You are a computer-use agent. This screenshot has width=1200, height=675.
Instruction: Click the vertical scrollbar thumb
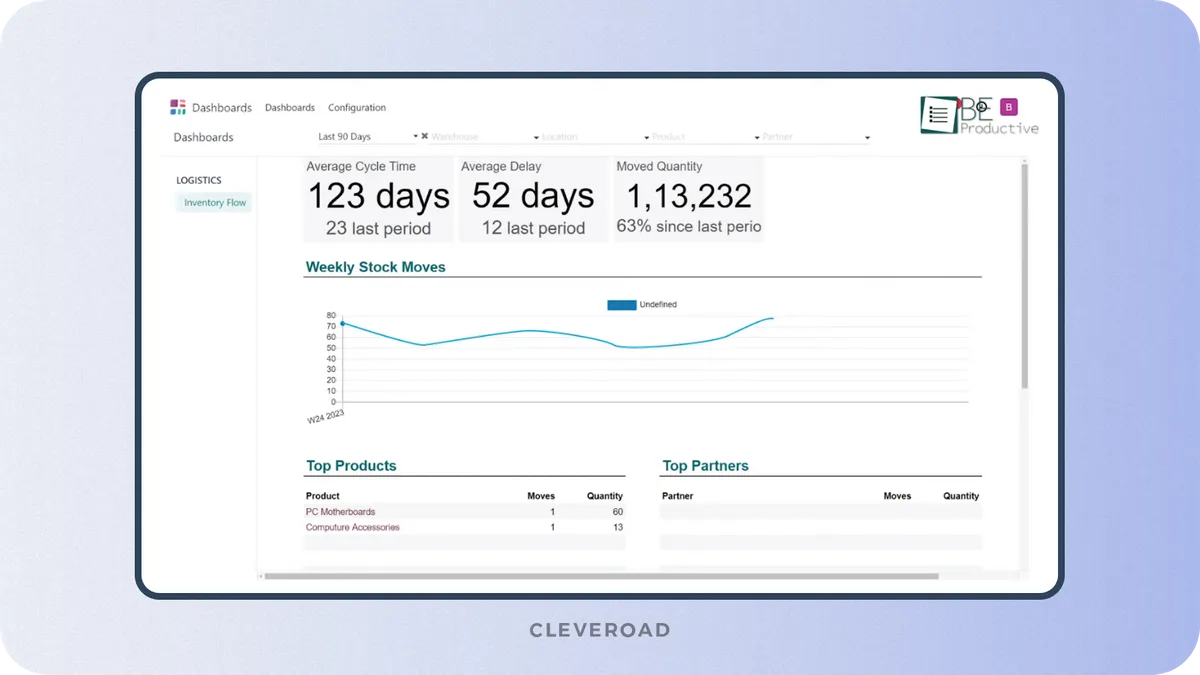point(1024,276)
